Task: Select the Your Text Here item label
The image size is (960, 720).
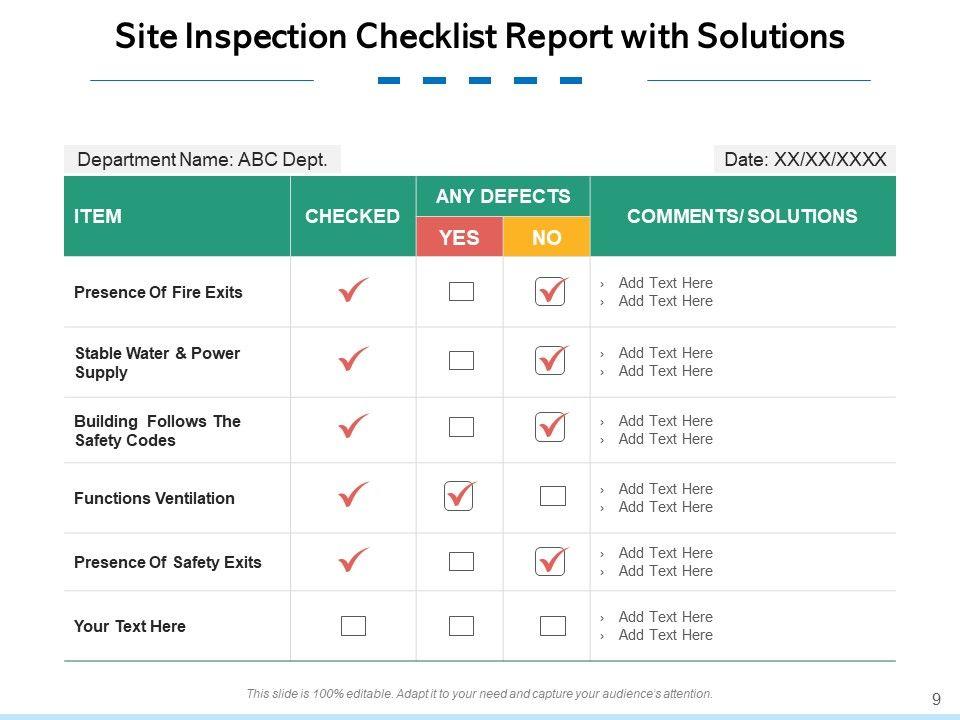Action: click(x=130, y=626)
